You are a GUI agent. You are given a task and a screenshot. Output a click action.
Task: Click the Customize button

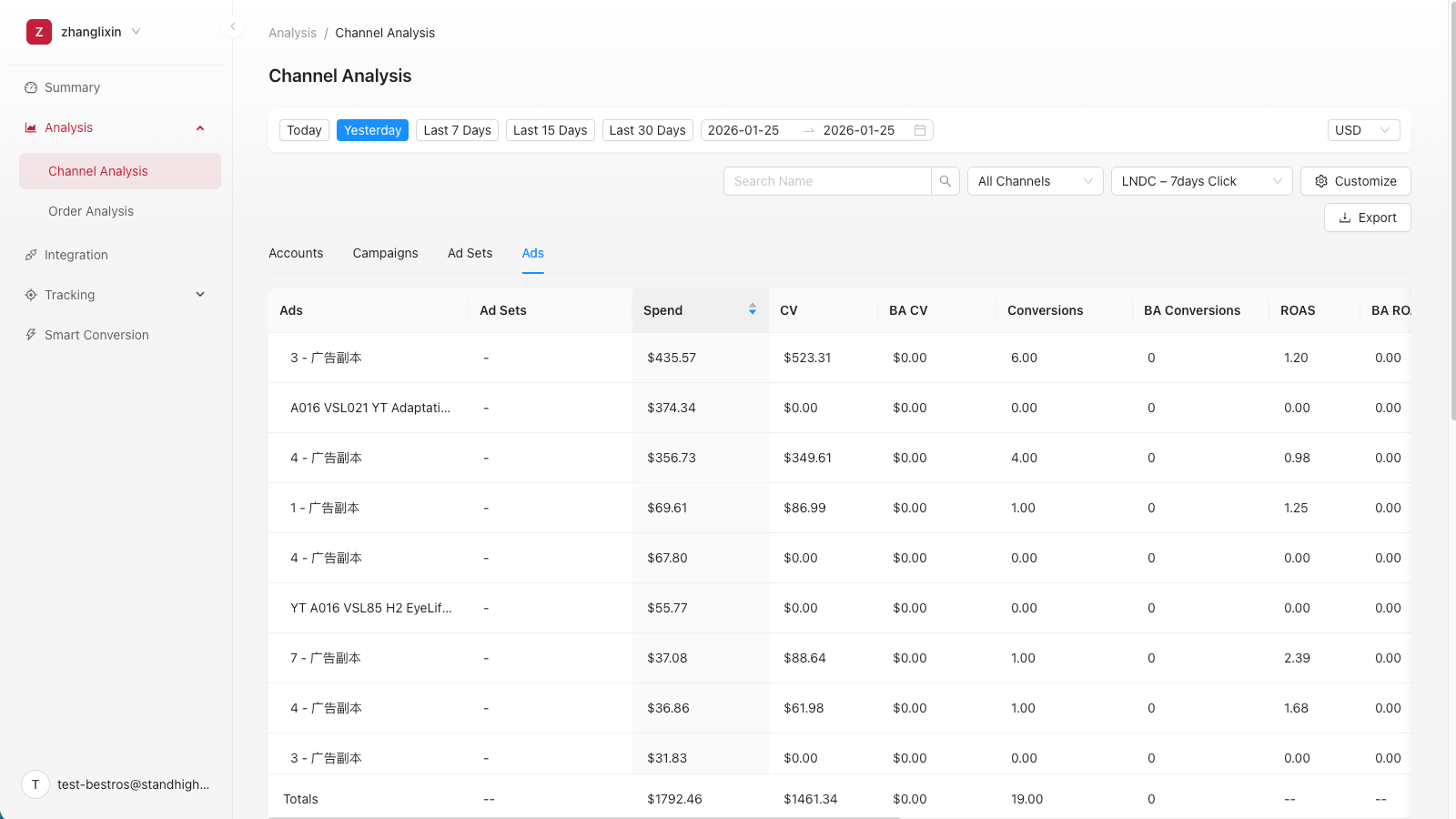1355,181
